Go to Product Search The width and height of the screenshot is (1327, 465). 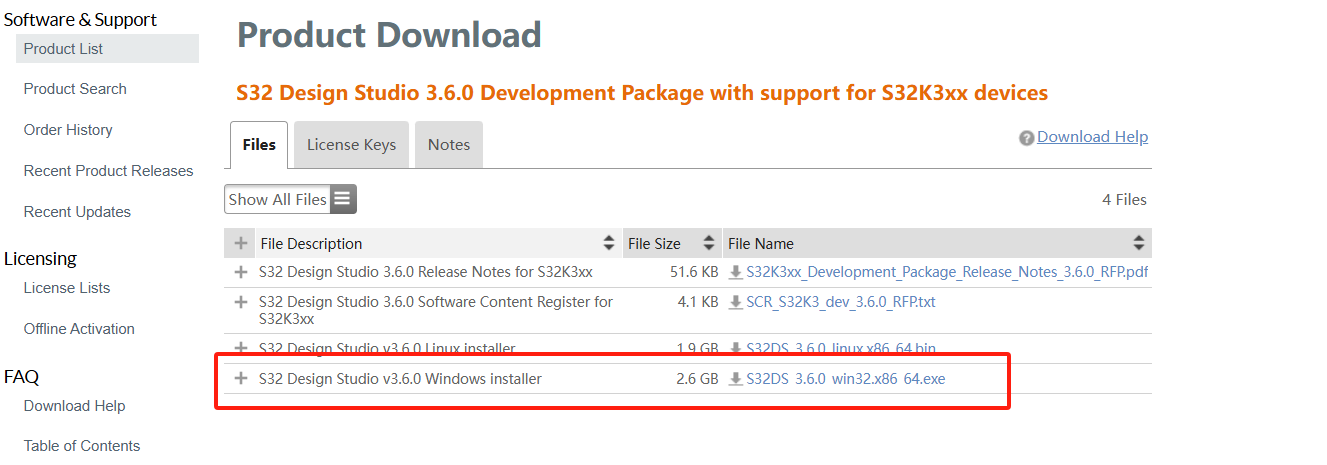[75, 89]
